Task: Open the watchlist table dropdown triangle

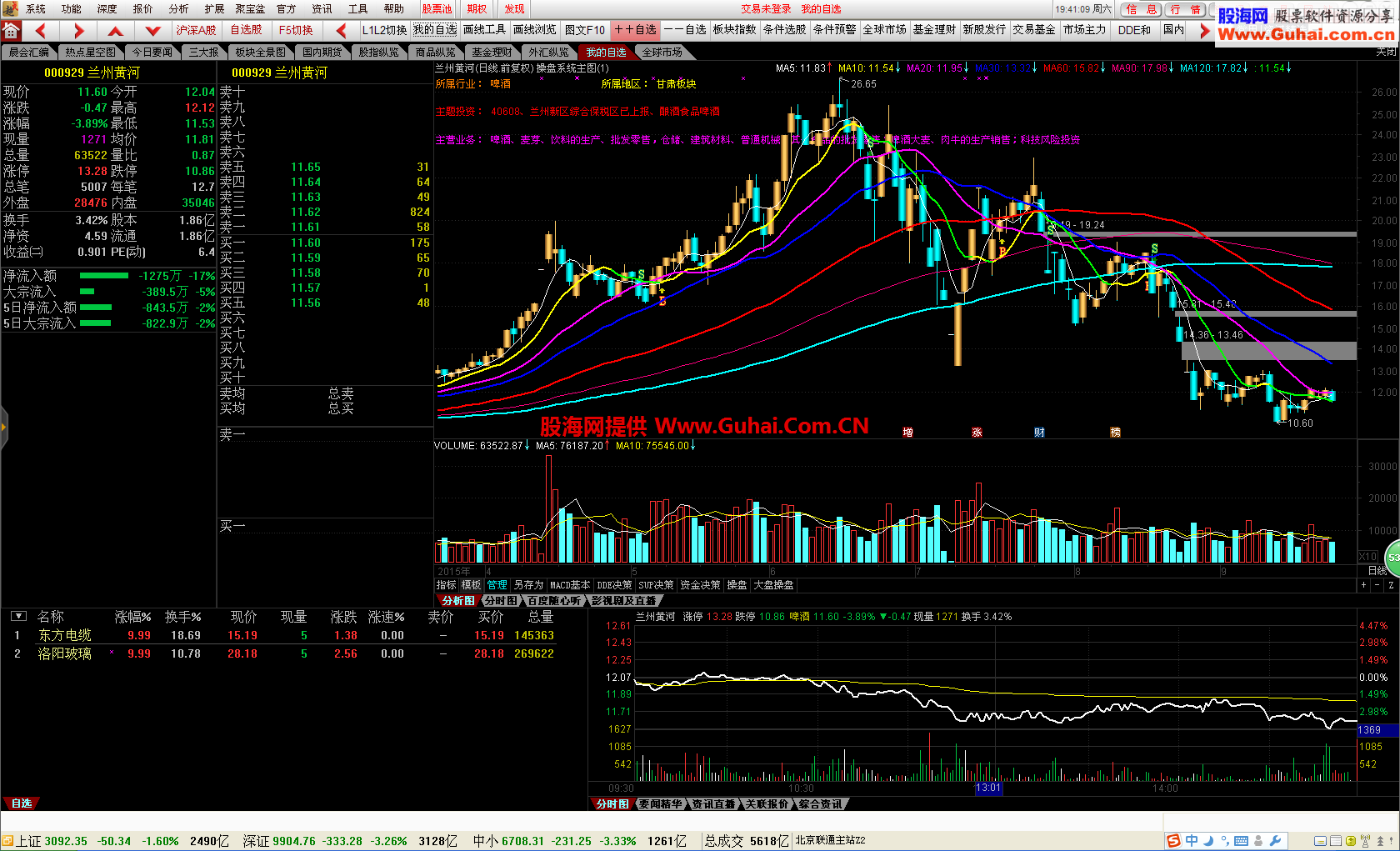Action: (x=18, y=616)
